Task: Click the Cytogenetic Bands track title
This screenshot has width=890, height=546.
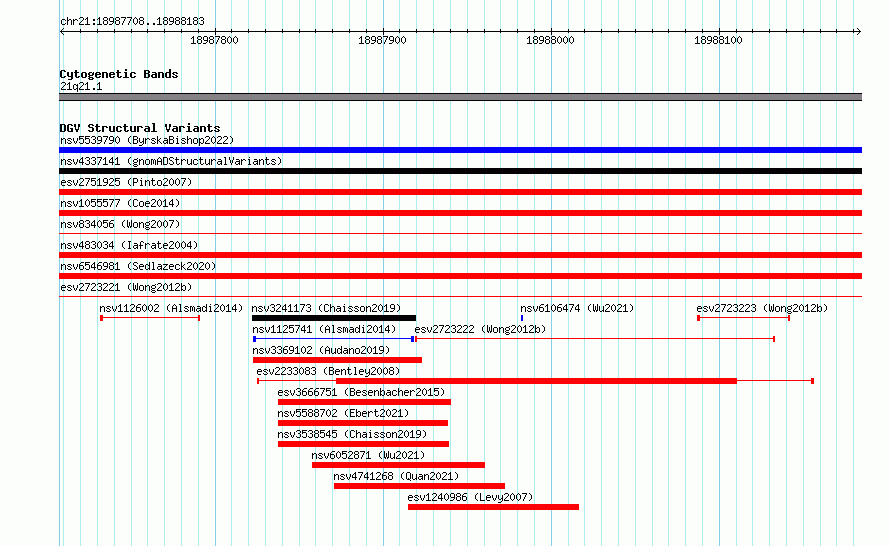Action: (x=119, y=74)
